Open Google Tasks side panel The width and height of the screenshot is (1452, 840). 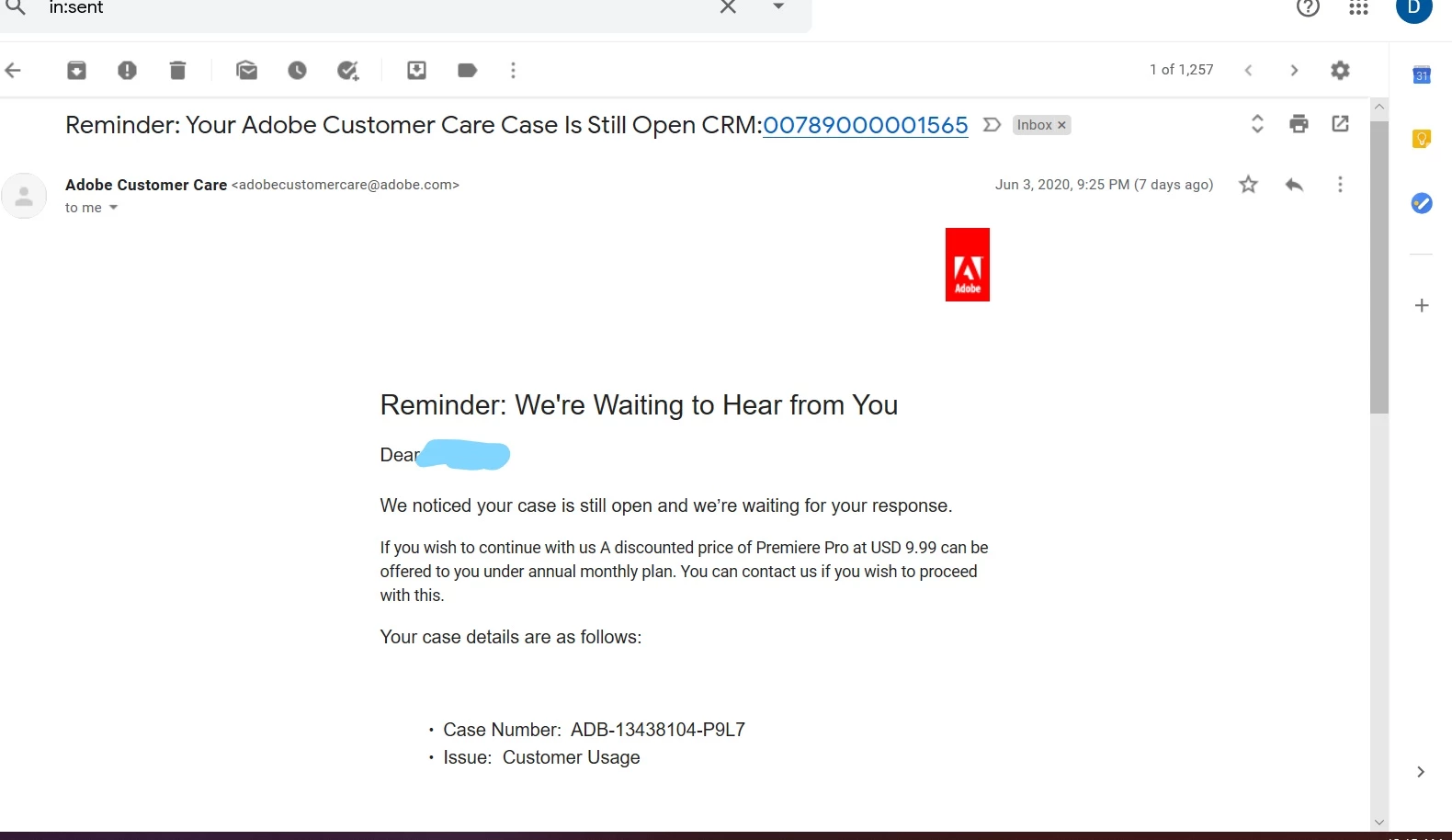pyautogui.click(x=1422, y=203)
